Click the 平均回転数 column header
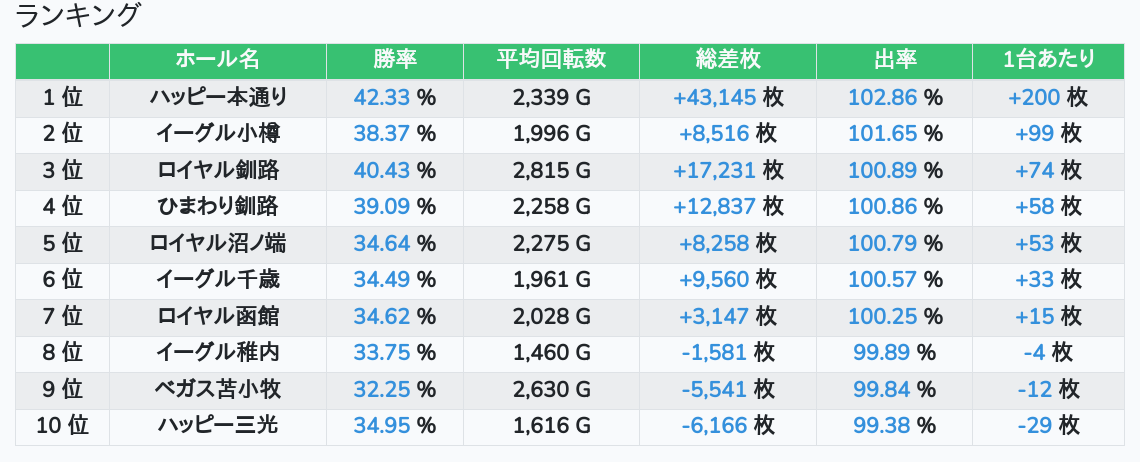 (551, 60)
